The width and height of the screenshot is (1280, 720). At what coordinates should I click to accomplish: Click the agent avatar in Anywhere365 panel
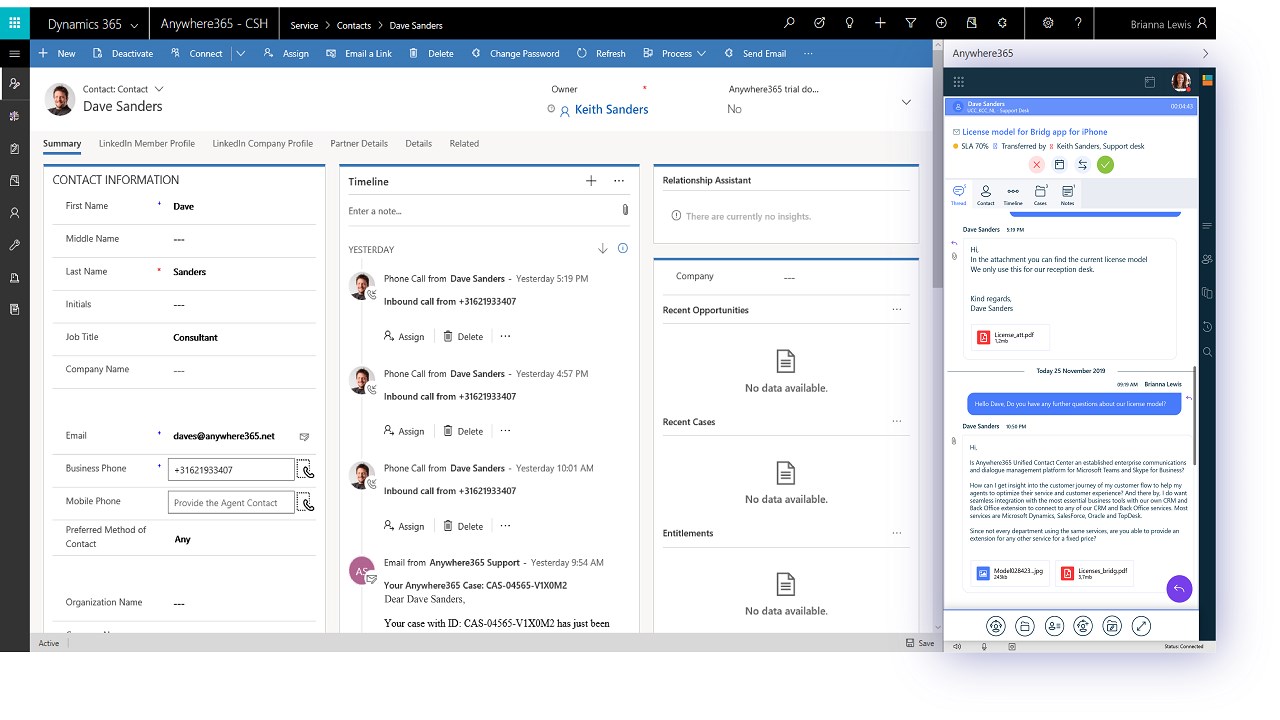[1181, 82]
